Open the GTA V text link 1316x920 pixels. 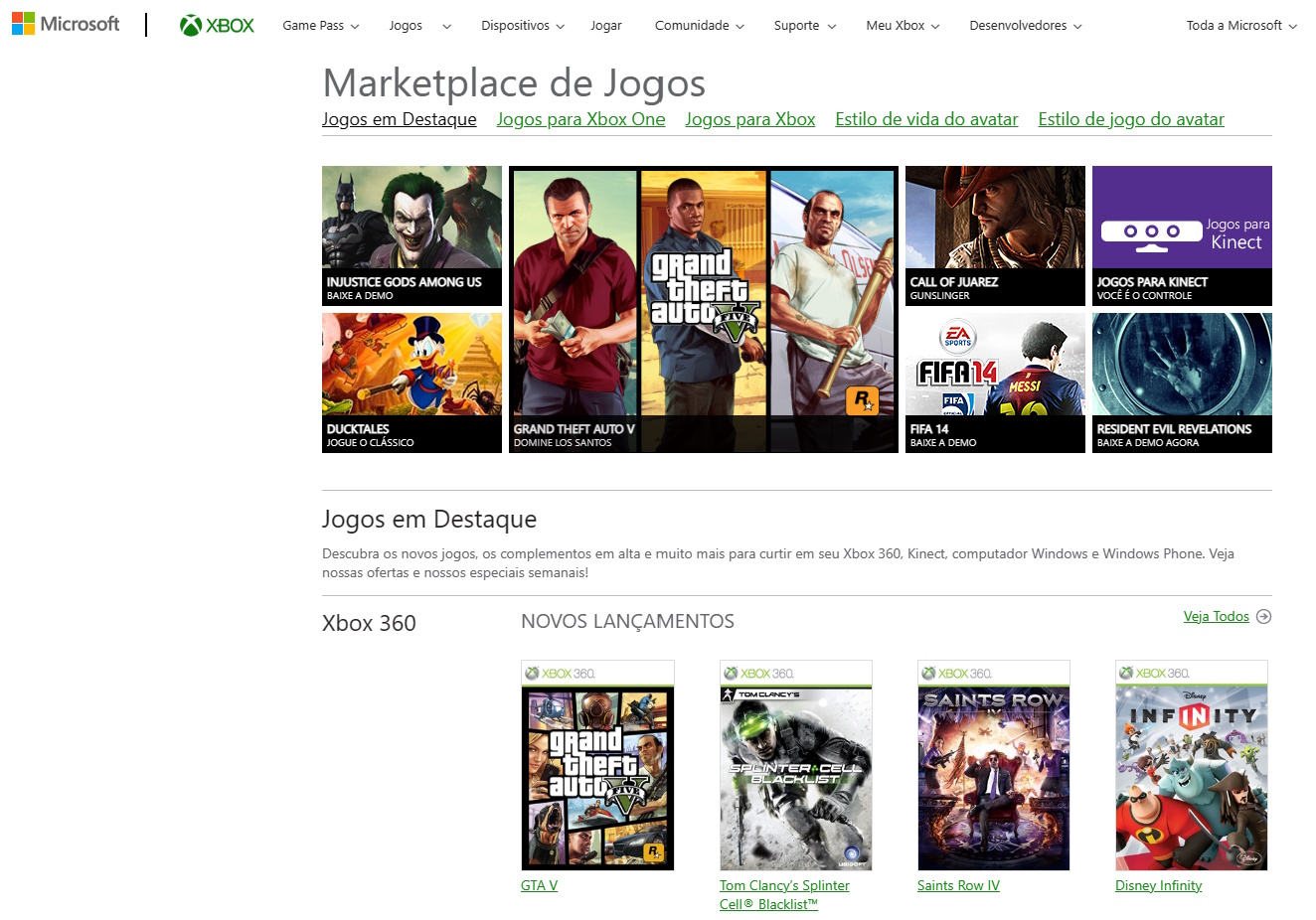point(539,885)
